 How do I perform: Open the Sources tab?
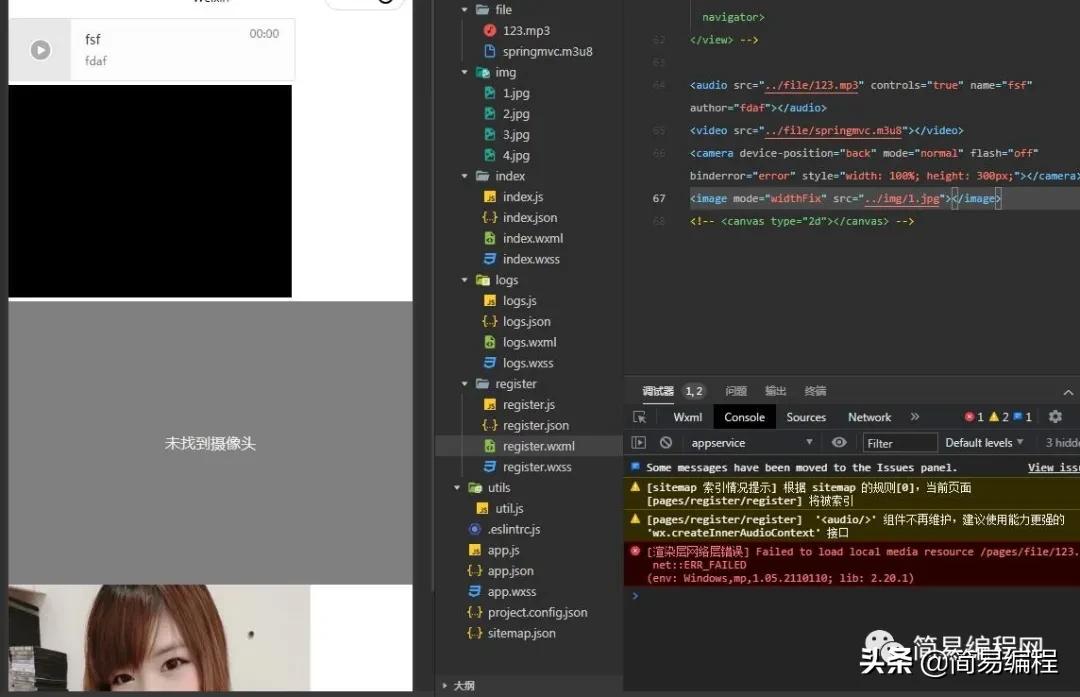[x=806, y=417]
